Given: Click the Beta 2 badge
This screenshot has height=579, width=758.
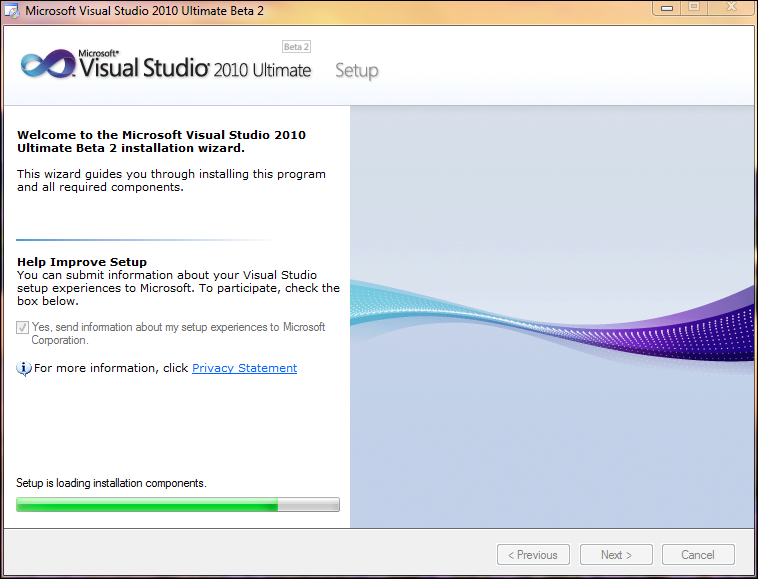Looking at the screenshot, I should [x=296, y=47].
